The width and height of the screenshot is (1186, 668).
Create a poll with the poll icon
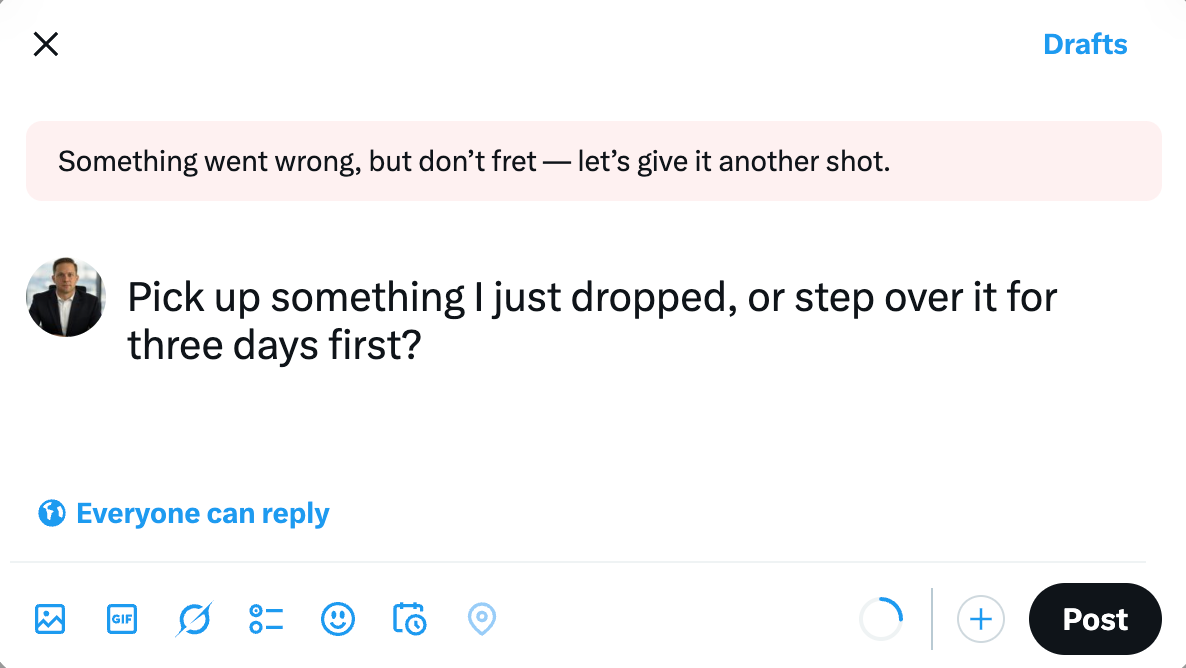click(266, 619)
